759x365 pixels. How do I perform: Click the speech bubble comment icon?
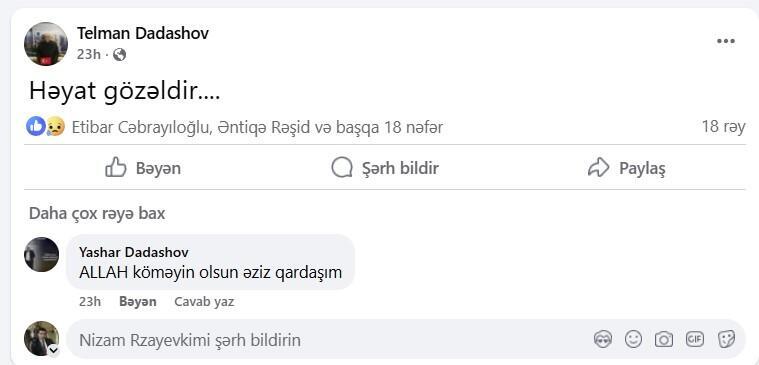[342, 168]
